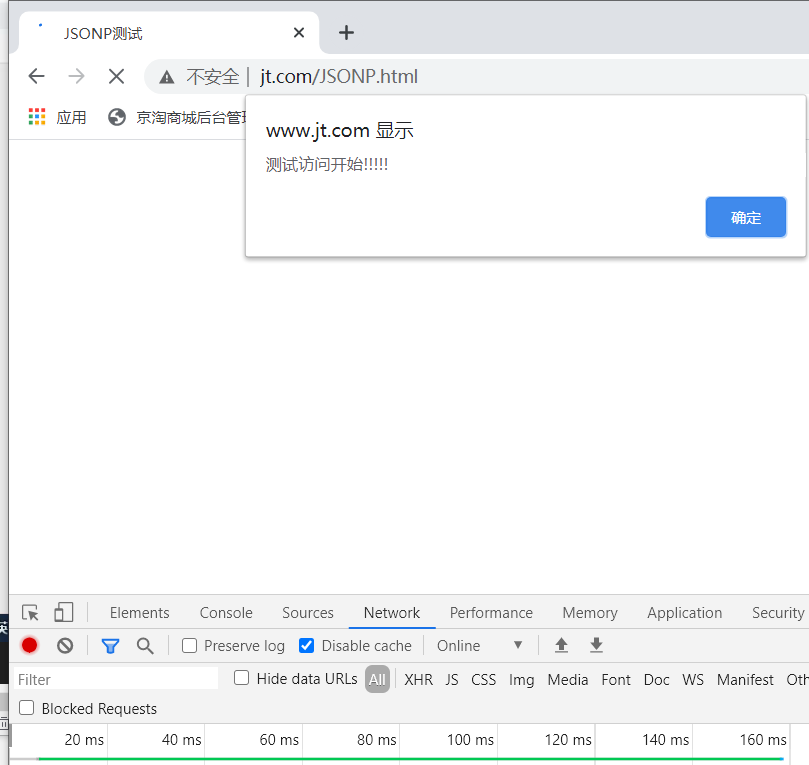Clear the network requests list
Image resolution: width=809 pixels, height=765 pixels.
64,645
